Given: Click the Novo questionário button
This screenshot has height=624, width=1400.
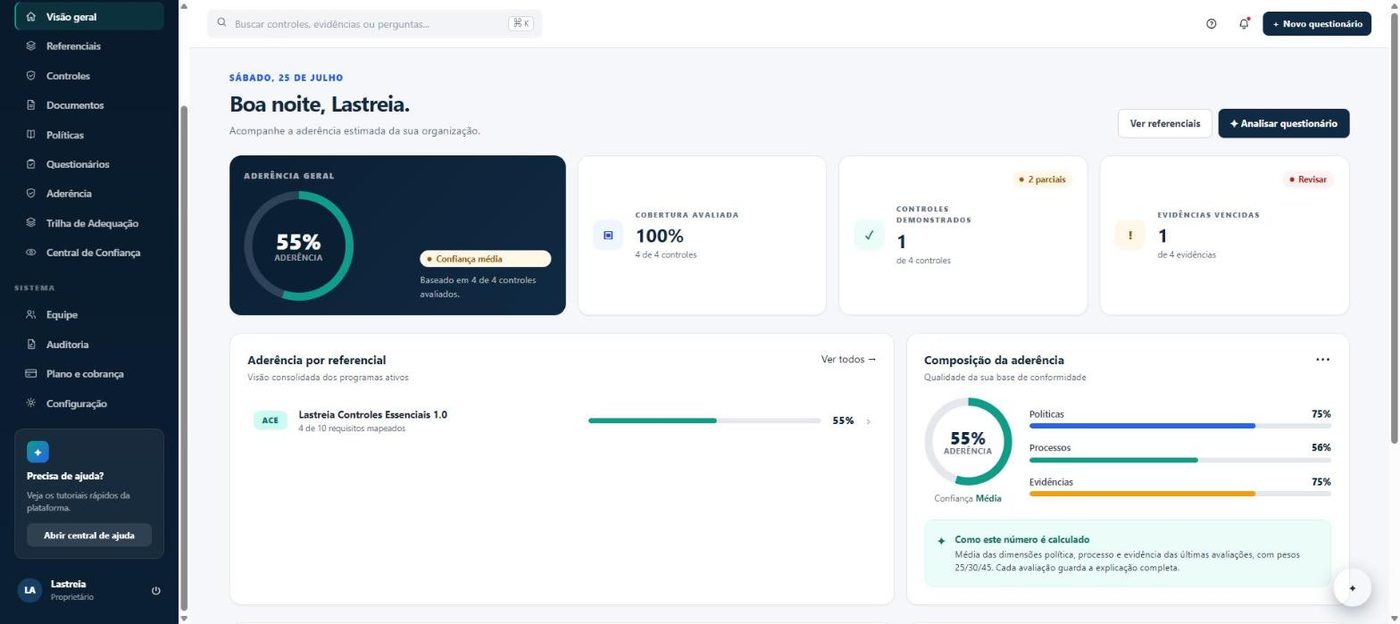Looking at the screenshot, I should [x=1316, y=24].
